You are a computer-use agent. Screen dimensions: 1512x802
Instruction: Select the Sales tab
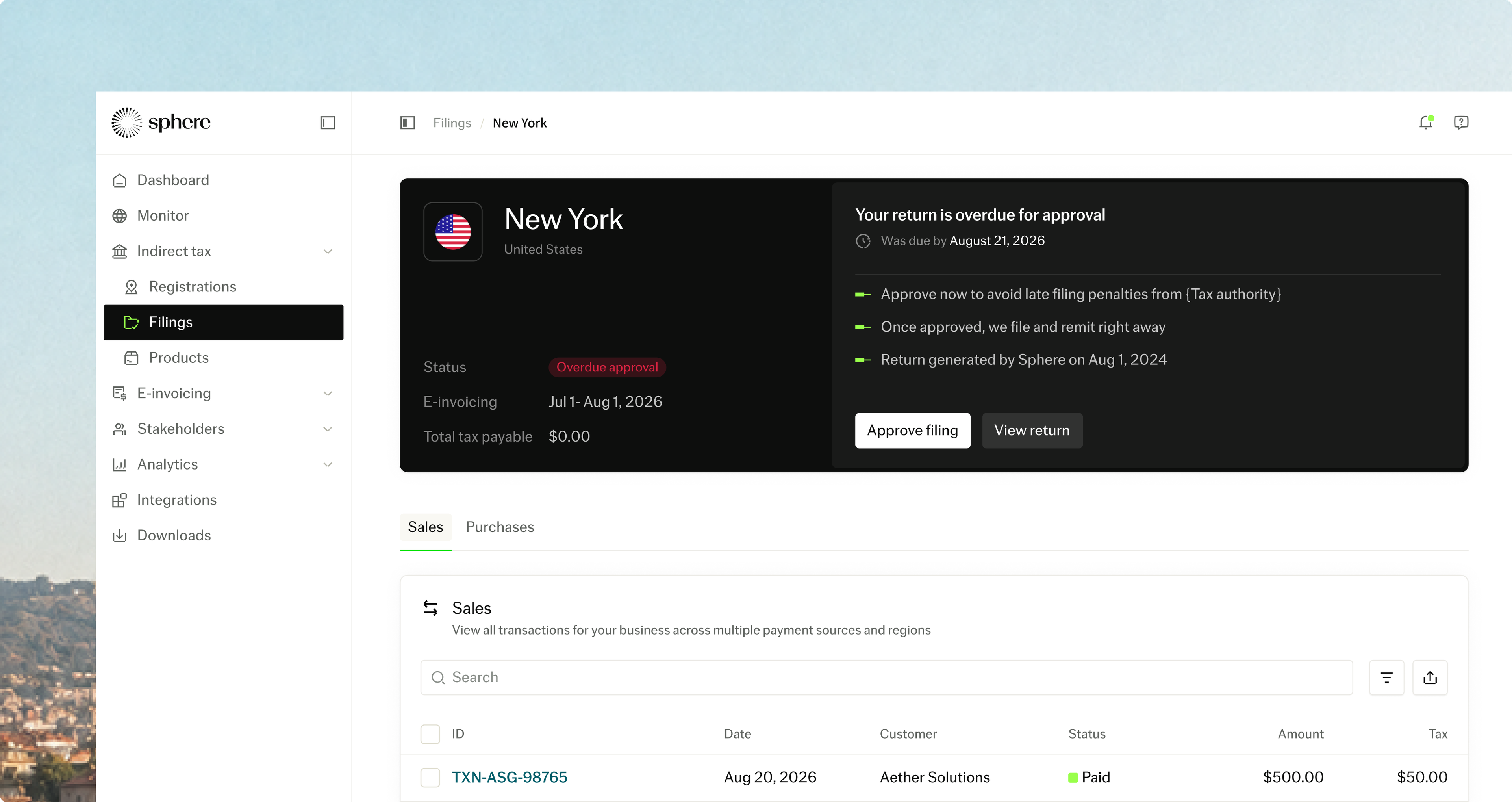point(426,527)
